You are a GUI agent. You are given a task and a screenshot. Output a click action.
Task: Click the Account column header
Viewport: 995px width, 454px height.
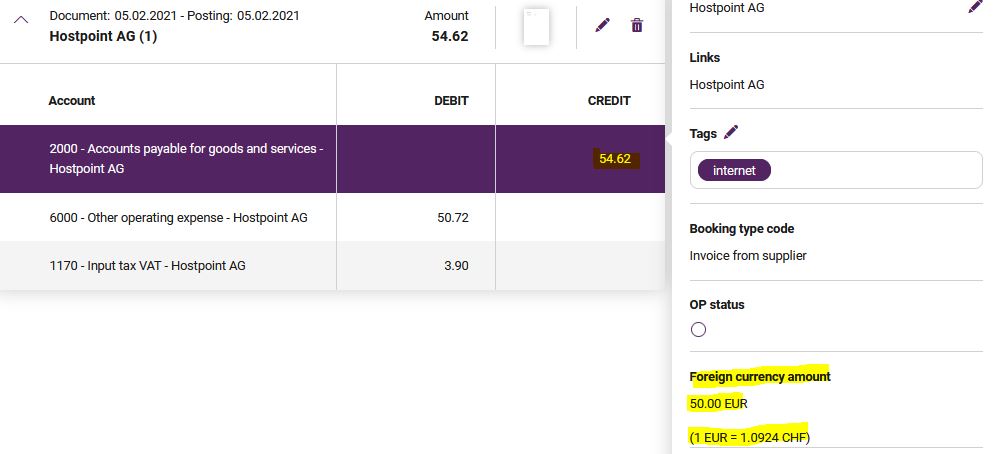point(72,100)
